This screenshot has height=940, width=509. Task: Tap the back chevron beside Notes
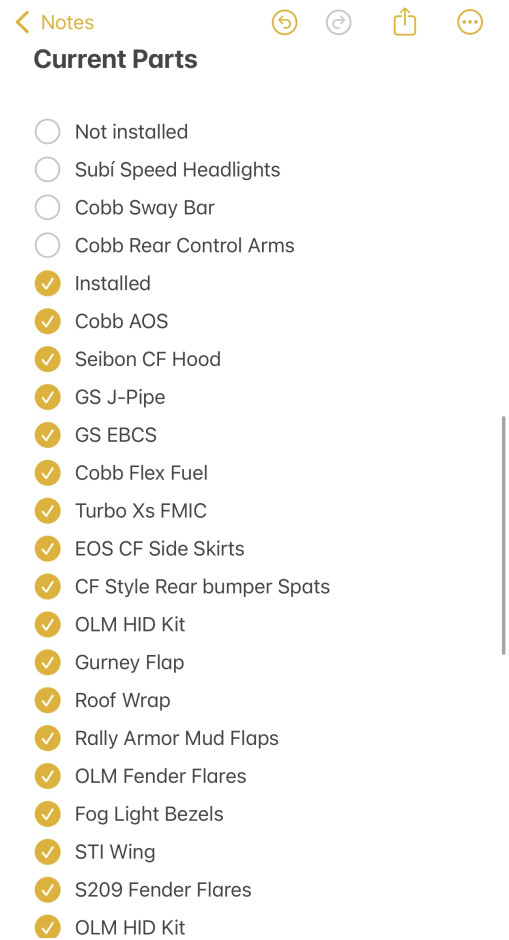[x=22, y=22]
